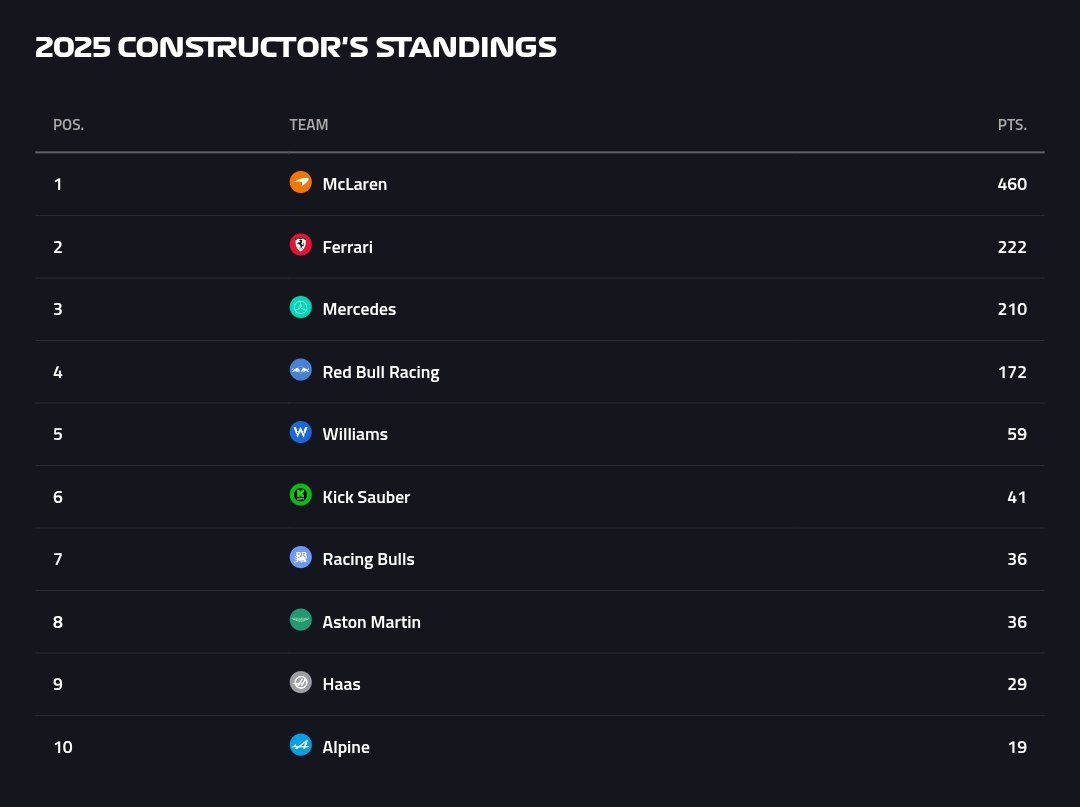The image size is (1080, 807).
Task: Select the Aston Martin green wings logo
Action: [x=300, y=620]
